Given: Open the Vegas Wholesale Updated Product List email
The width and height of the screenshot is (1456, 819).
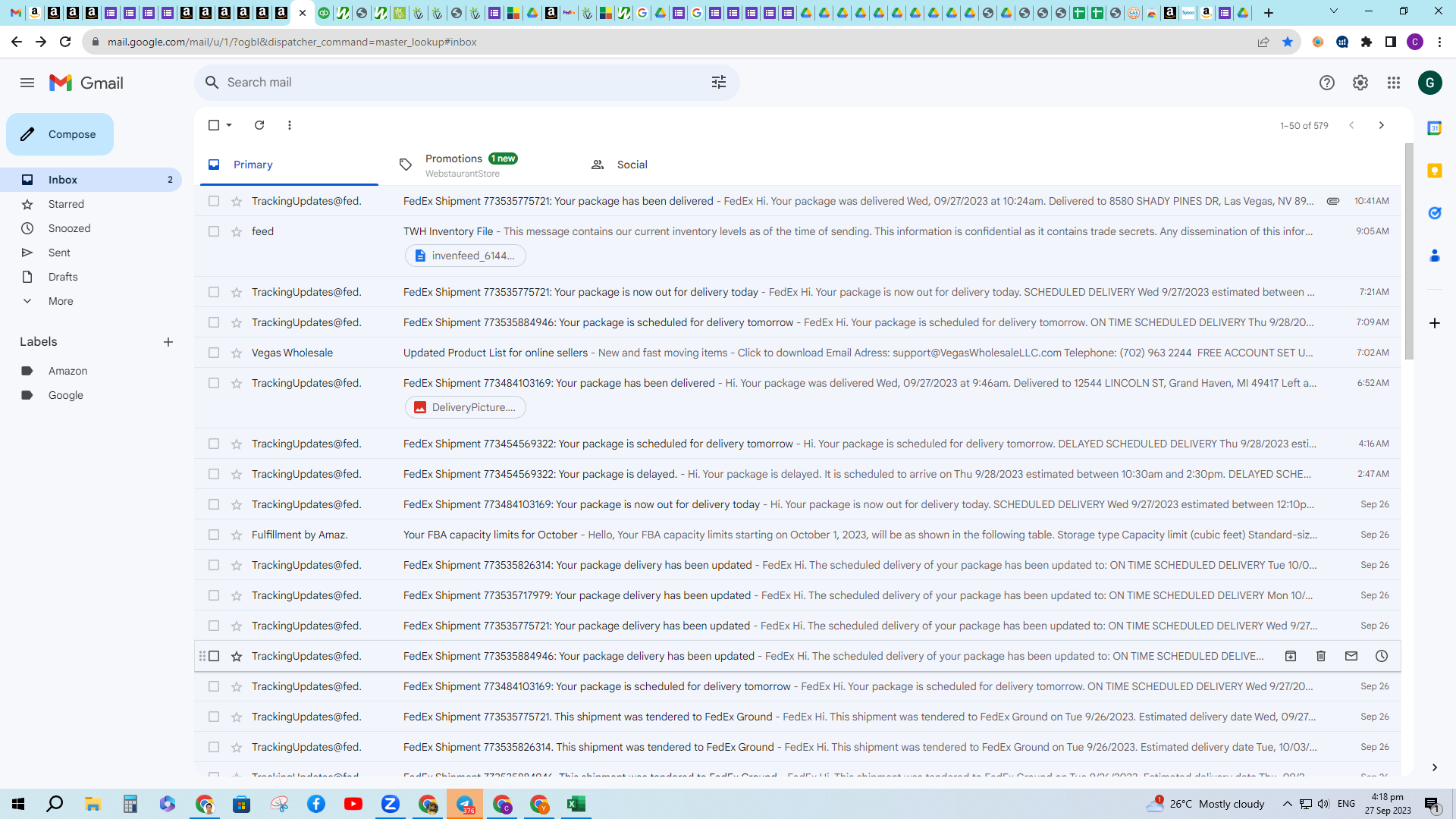Looking at the screenshot, I should point(797,353).
